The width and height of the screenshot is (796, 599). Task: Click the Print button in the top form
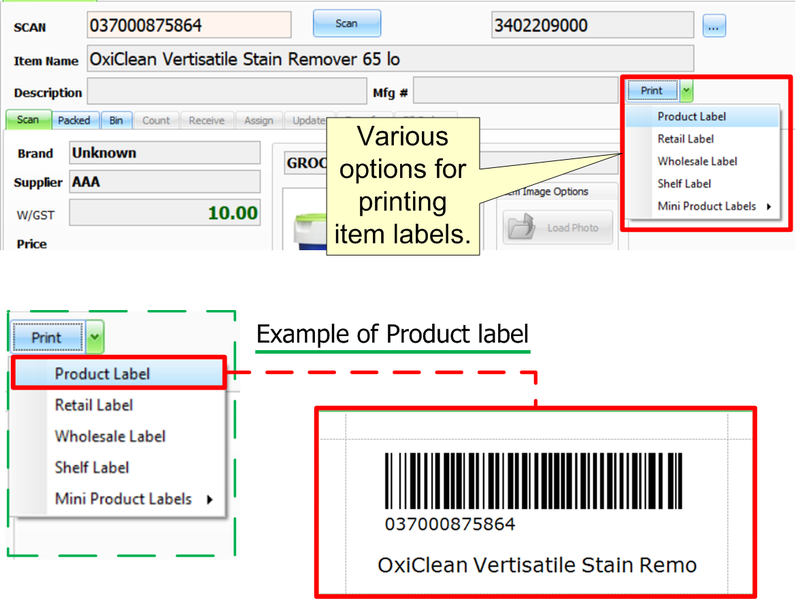click(652, 91)
